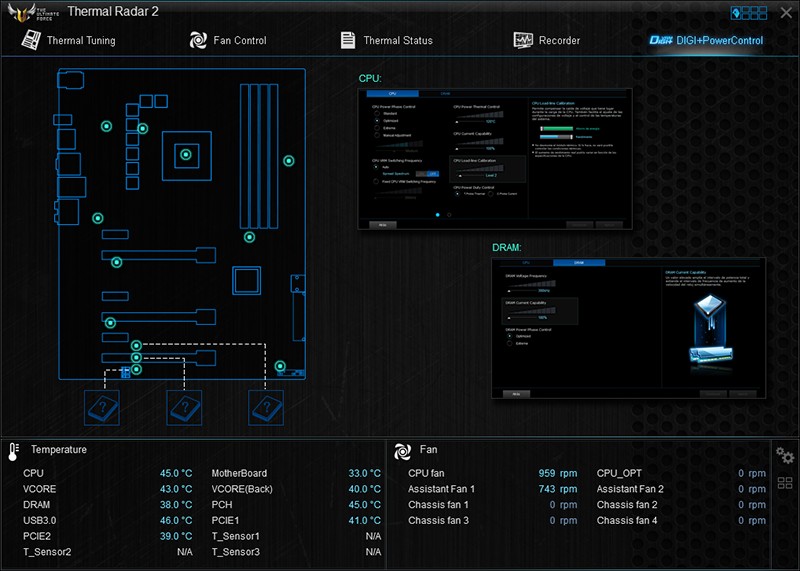Click the T_Sensor1 row label
The height and width of the screenshot is (571, 800).
pyautogui.click(x=235, y=536)
